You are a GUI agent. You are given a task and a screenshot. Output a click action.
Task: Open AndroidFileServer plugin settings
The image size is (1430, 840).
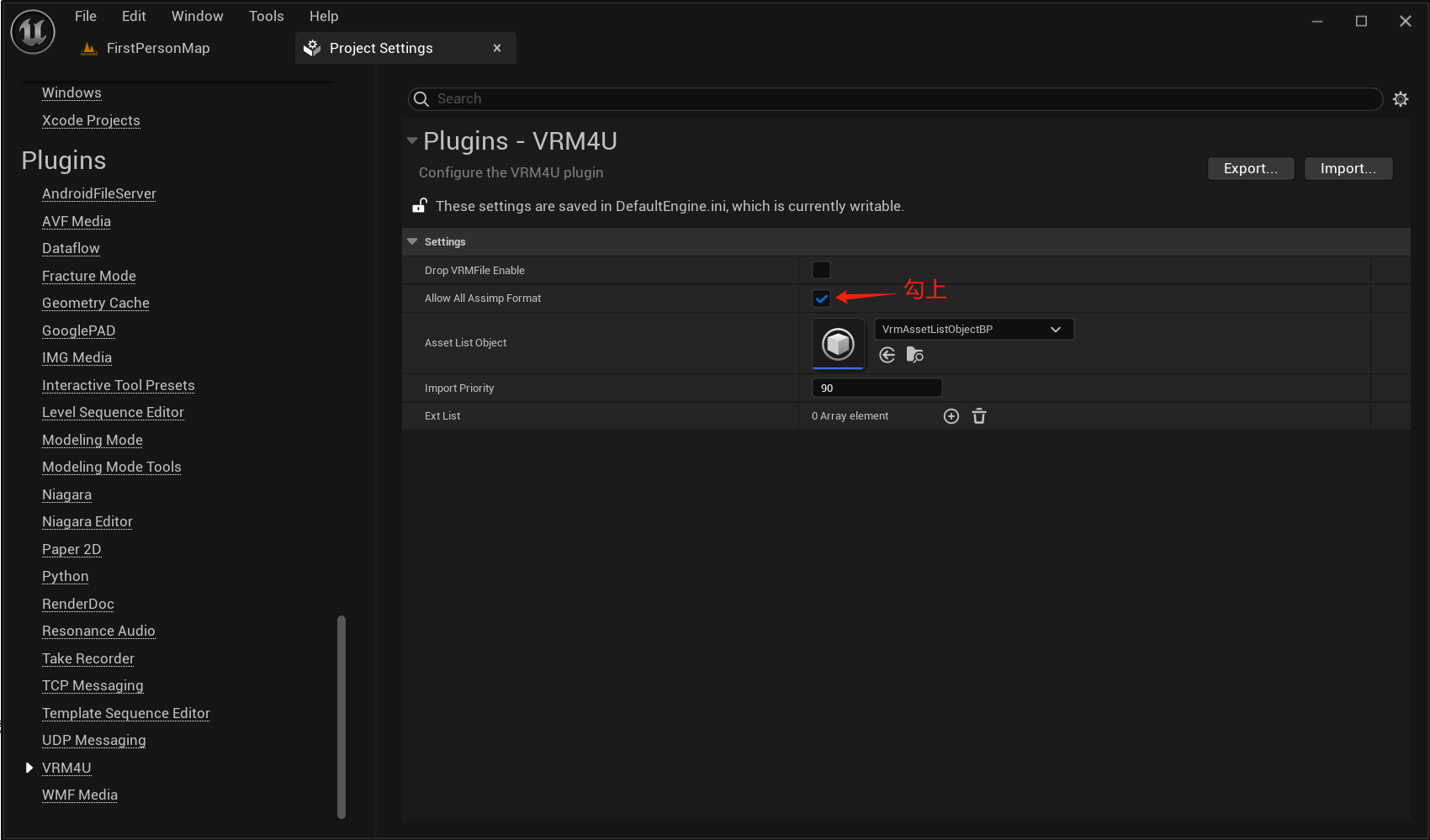click(x=99, y=193)
